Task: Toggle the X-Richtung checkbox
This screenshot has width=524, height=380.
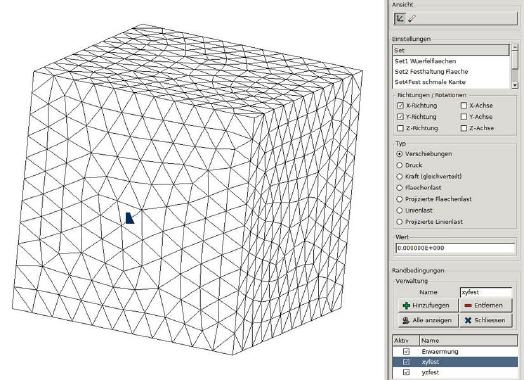Action: point(401,106)
